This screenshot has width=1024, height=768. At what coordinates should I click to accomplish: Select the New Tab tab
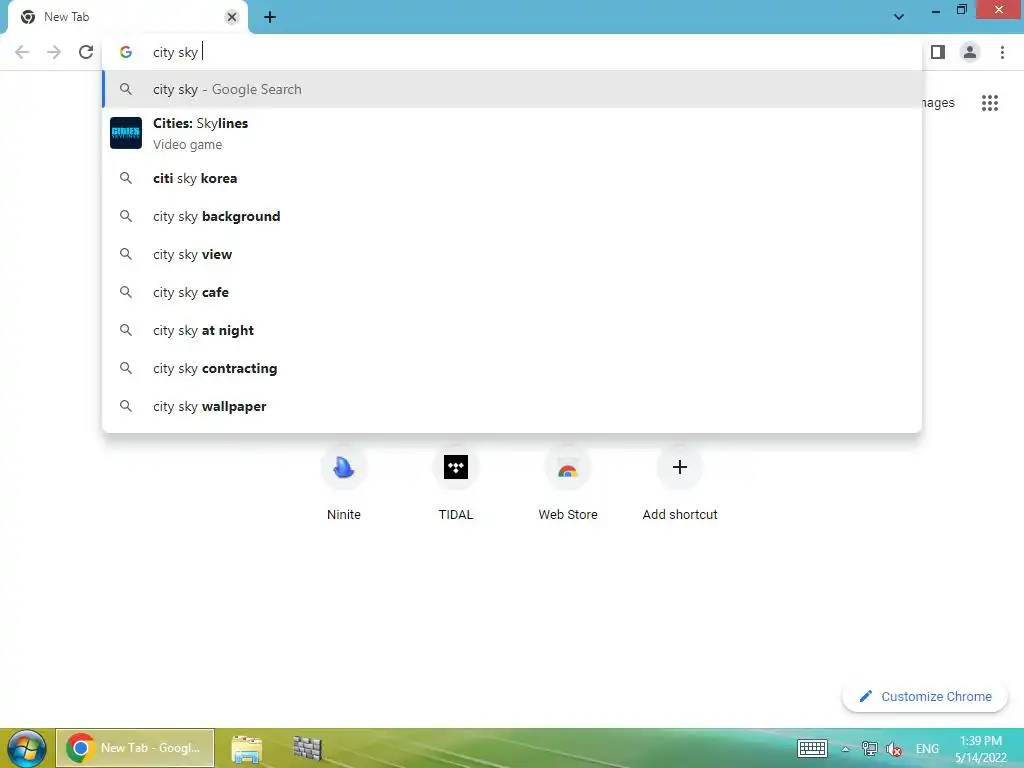[127, 17]
